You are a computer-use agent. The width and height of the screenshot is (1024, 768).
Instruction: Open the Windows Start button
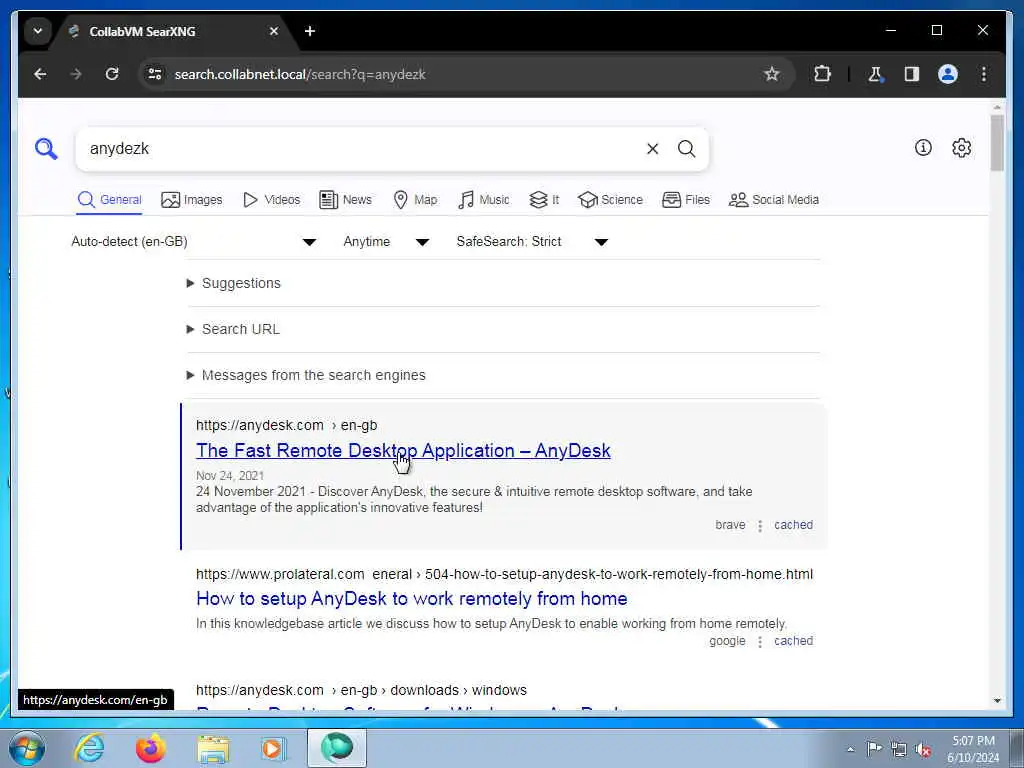(27, 748)
